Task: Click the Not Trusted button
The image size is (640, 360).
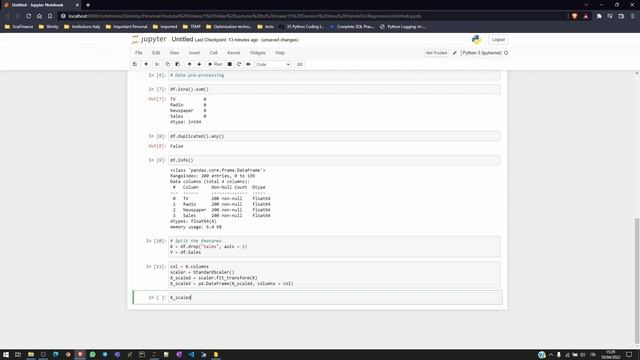Action: pos(436,53)
